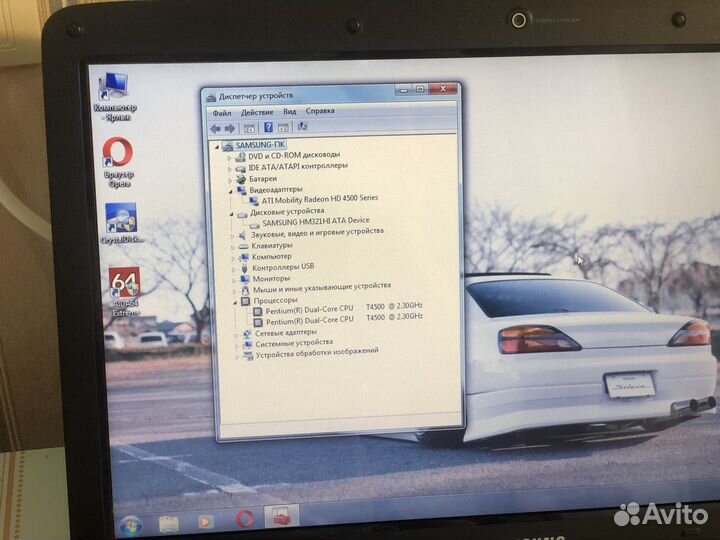720x540 pixels.
Task: Click the scan for hardware changes toolbar icon
Action: [302, 127]
